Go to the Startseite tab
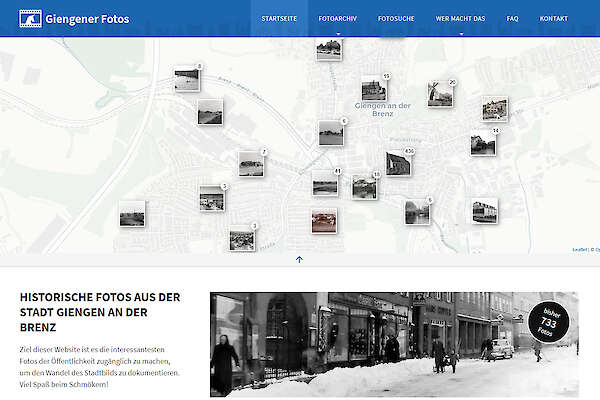The height and width of the screenshot is (400, 600). coord(279,19)
